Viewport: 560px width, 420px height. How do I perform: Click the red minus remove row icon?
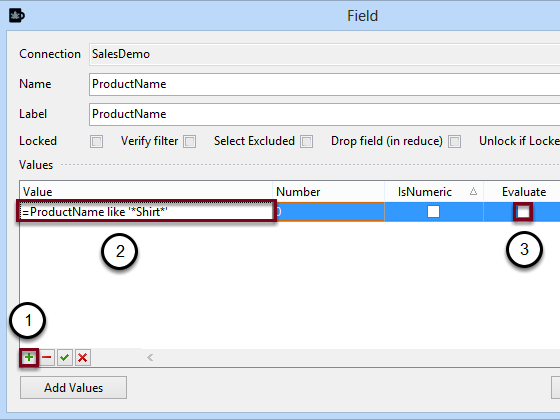pos(47,357)
